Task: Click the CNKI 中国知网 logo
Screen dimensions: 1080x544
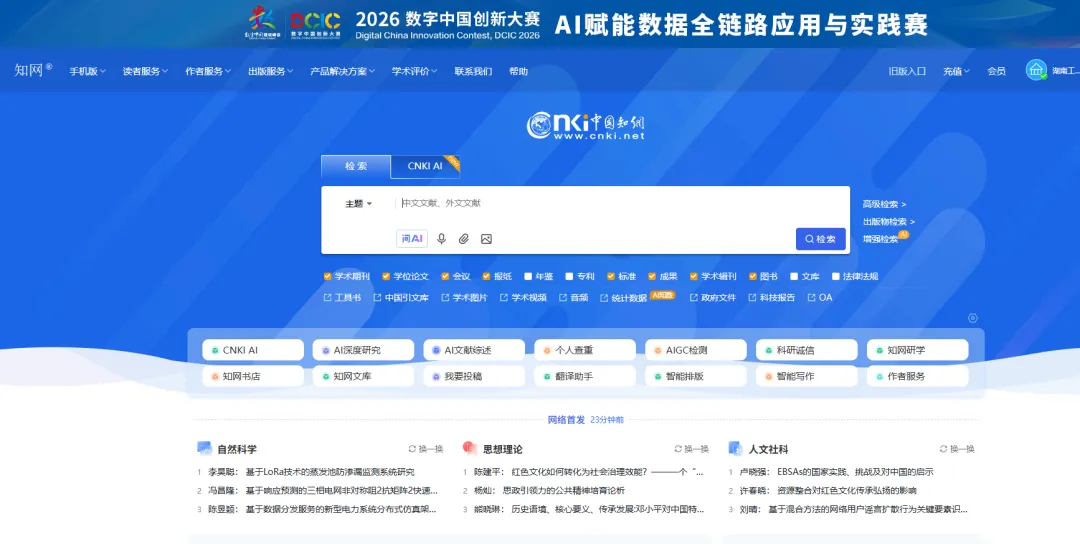Action: click(585, 126)
